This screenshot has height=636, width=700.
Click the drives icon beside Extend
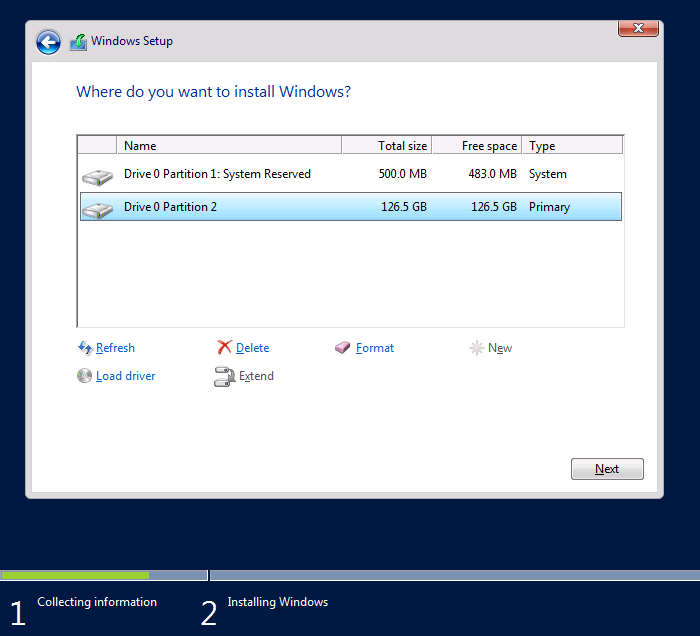[x=225, y=376]
